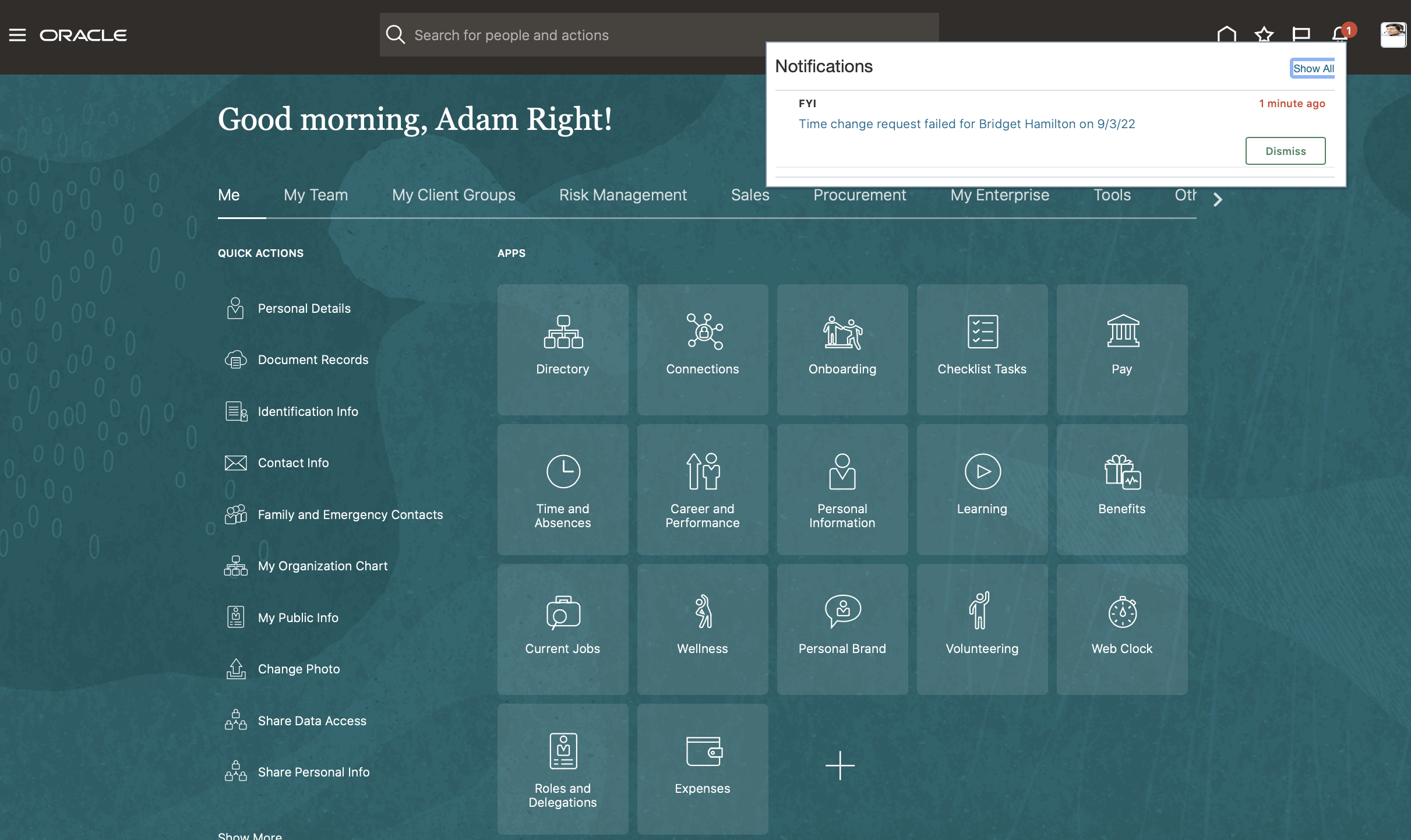Open the Bridget Hamilton time change notification
1411x840 pixels.
[966, 124]
